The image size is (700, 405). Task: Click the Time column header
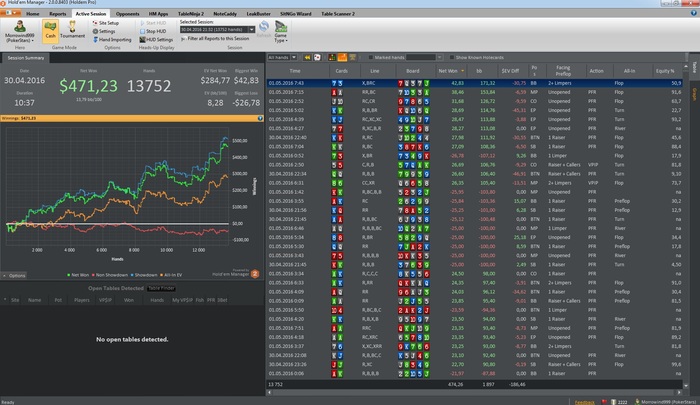[295, 71]
